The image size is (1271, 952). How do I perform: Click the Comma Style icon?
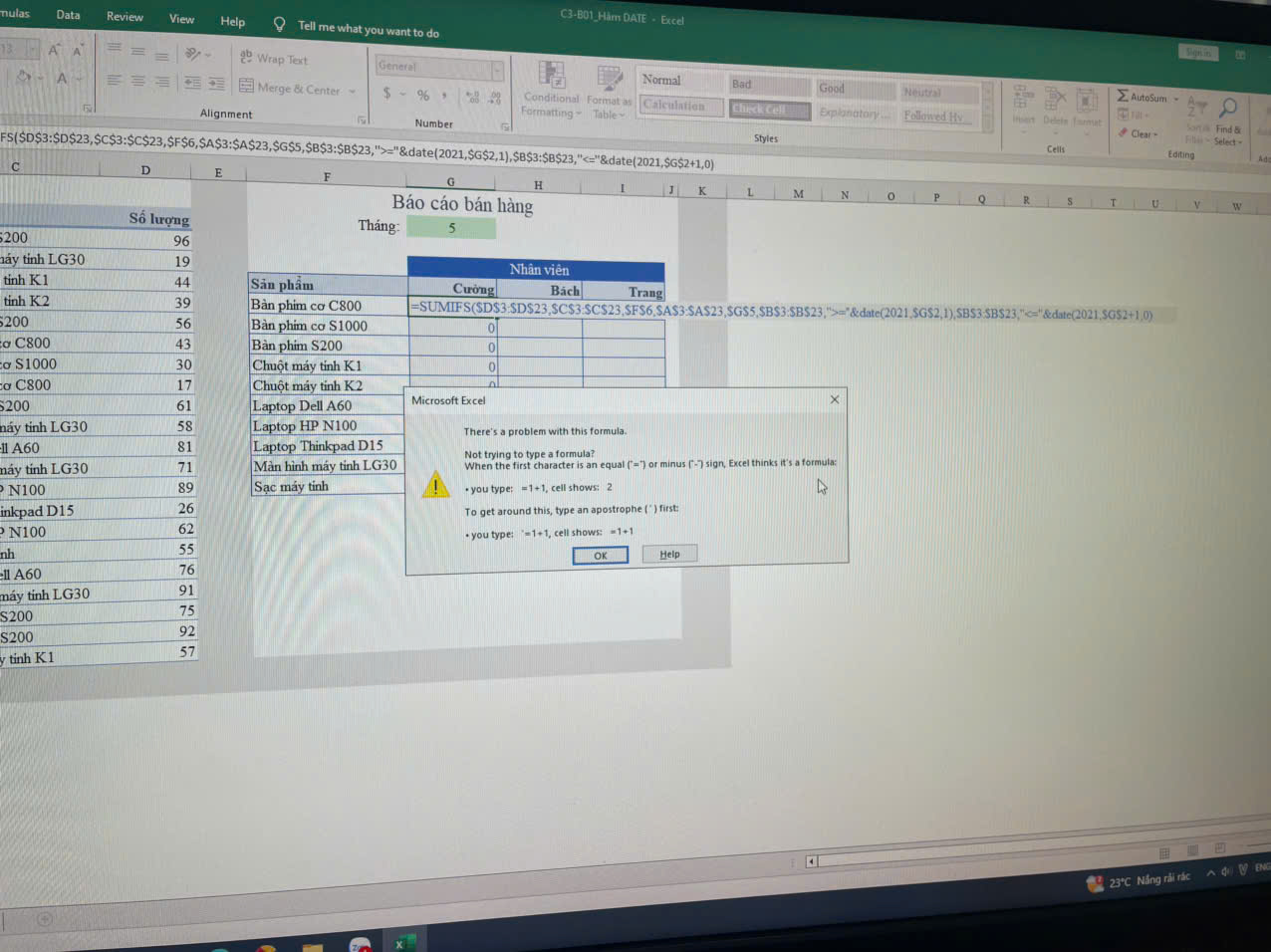(445, 97)
